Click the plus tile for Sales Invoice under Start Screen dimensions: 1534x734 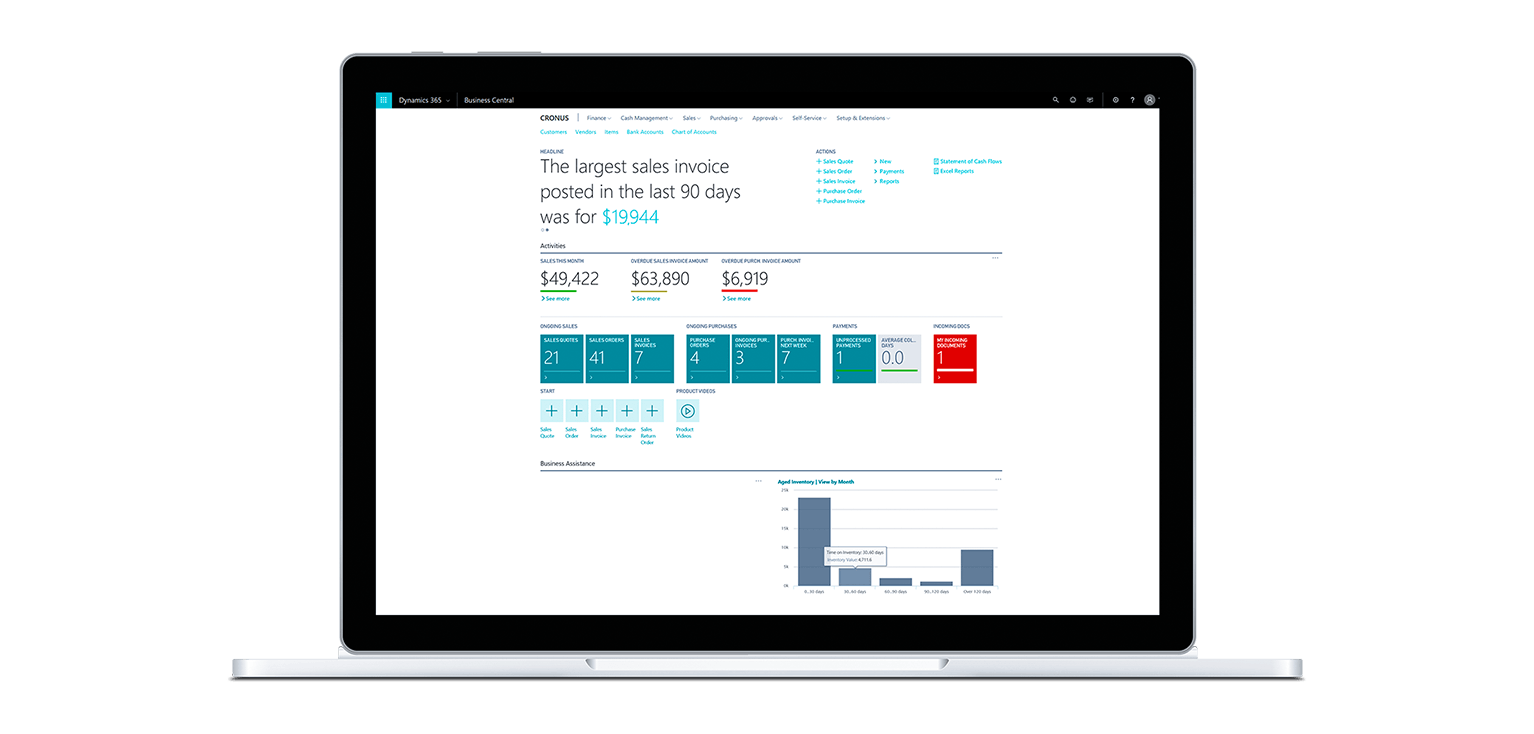(602, 411)
